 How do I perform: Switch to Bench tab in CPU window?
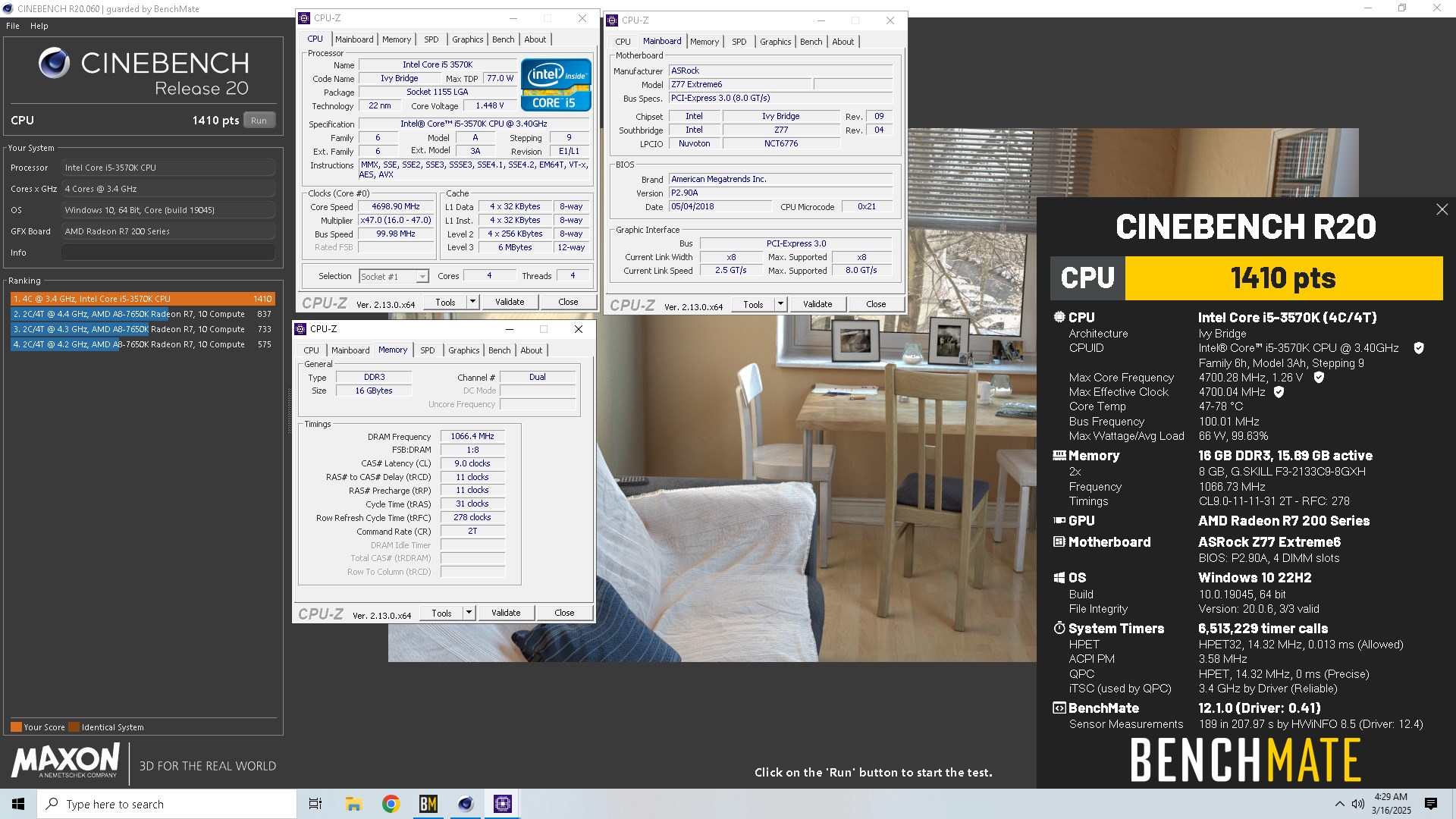click(503, 39)
